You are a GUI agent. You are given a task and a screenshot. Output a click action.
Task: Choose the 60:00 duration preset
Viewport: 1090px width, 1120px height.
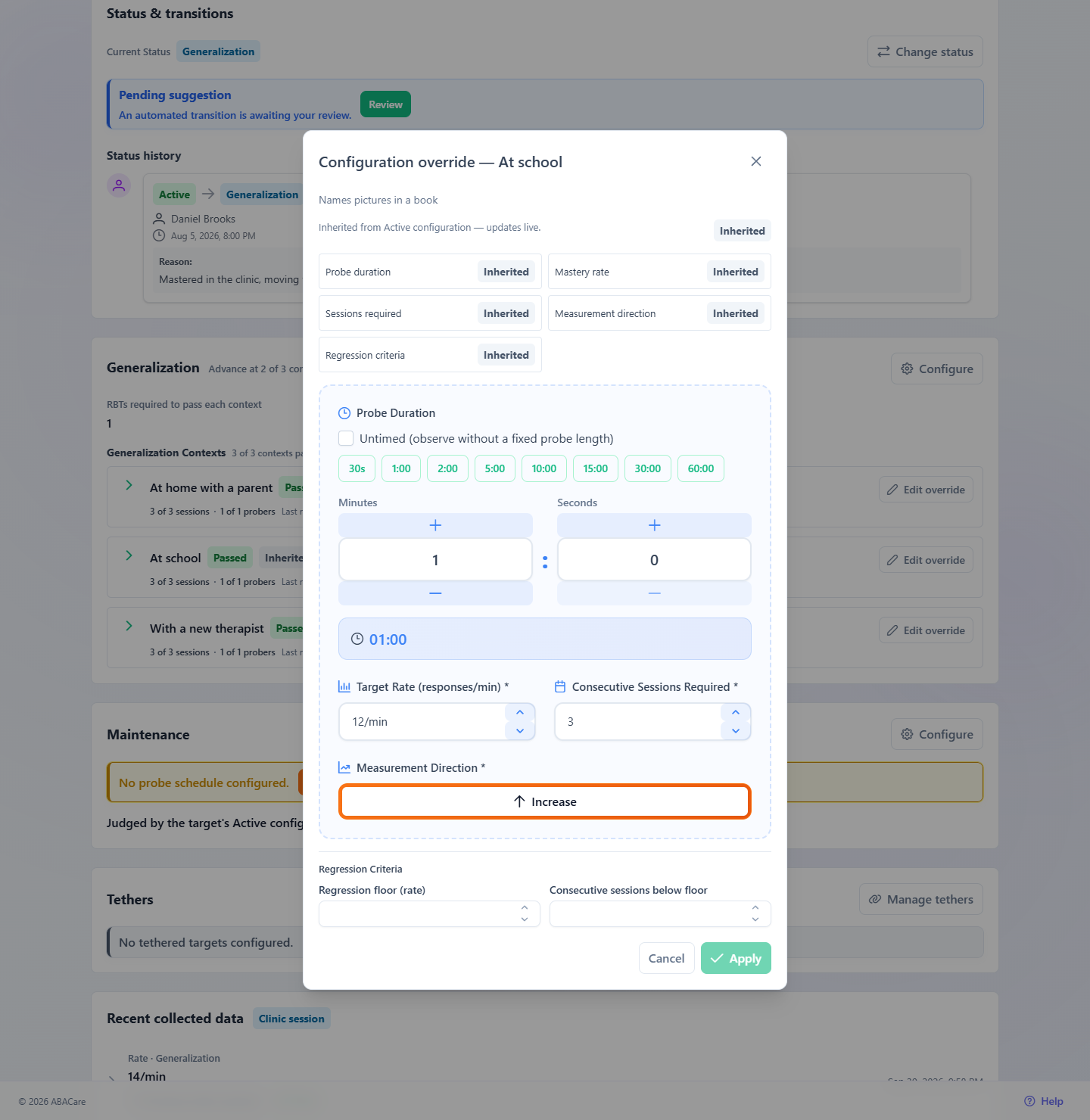(x=701, y=468)
